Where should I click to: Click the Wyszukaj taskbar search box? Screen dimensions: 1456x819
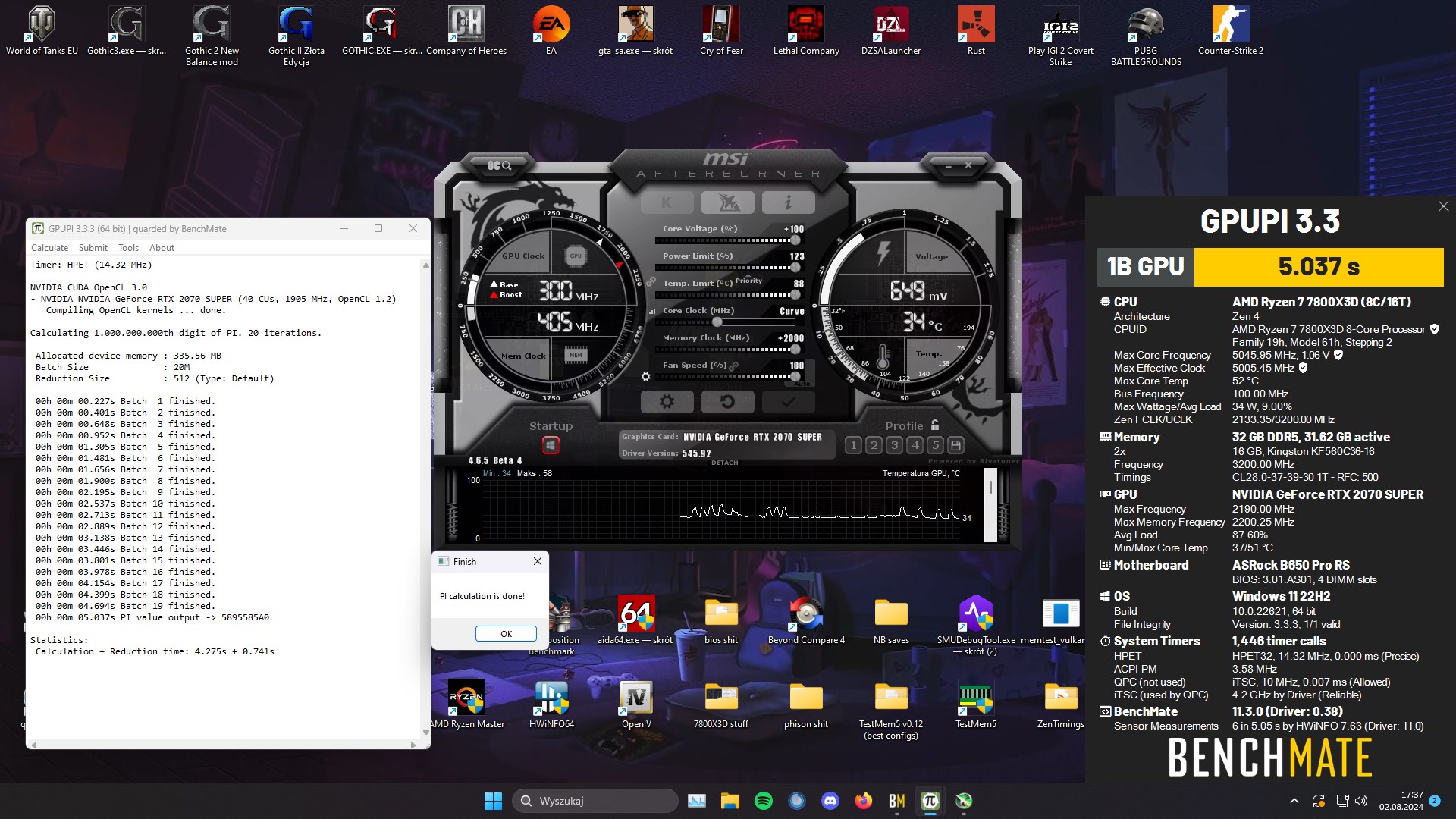click(x=595, y=801)
